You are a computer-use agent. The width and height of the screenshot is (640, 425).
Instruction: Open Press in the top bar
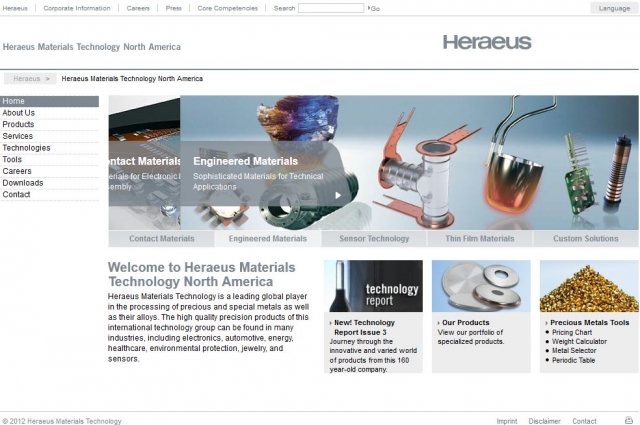(x=173, y=8)
